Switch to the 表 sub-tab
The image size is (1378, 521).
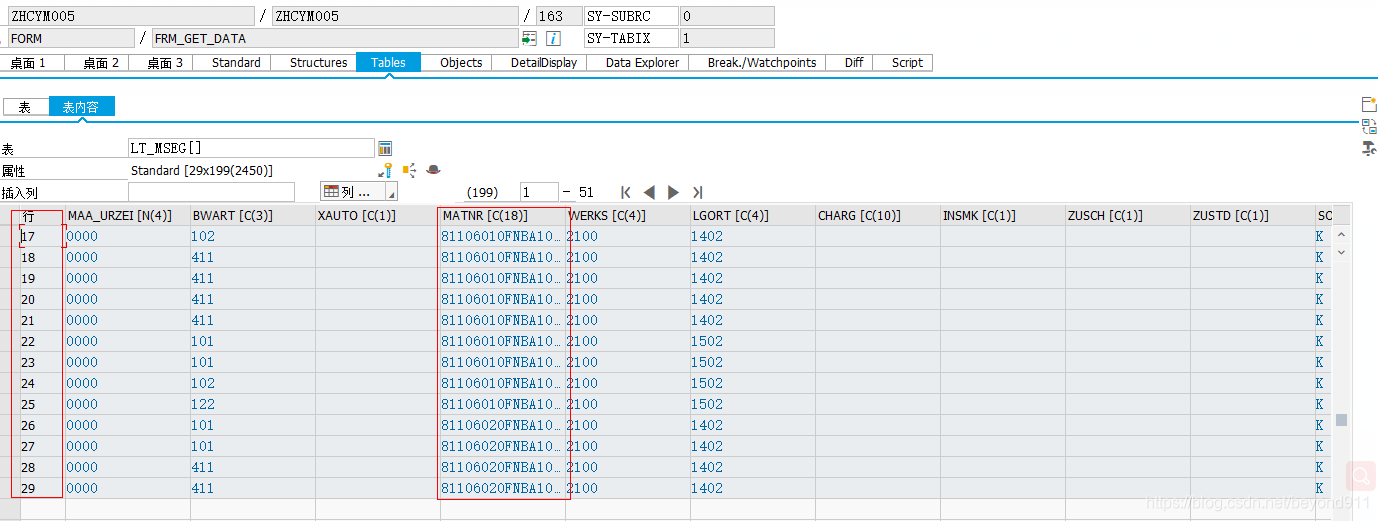[x=25, y=107]
